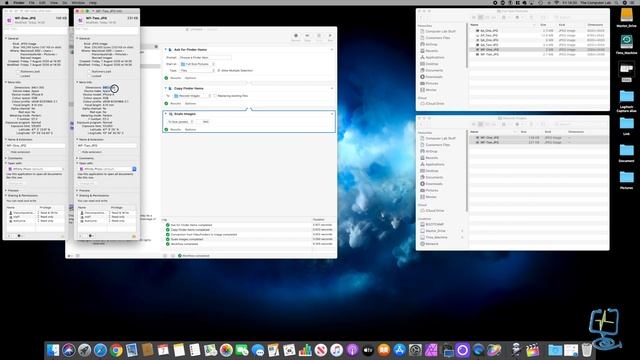Remove the Ask for Finder Items action
Screen dimensions: 640x360
(332, 49)
